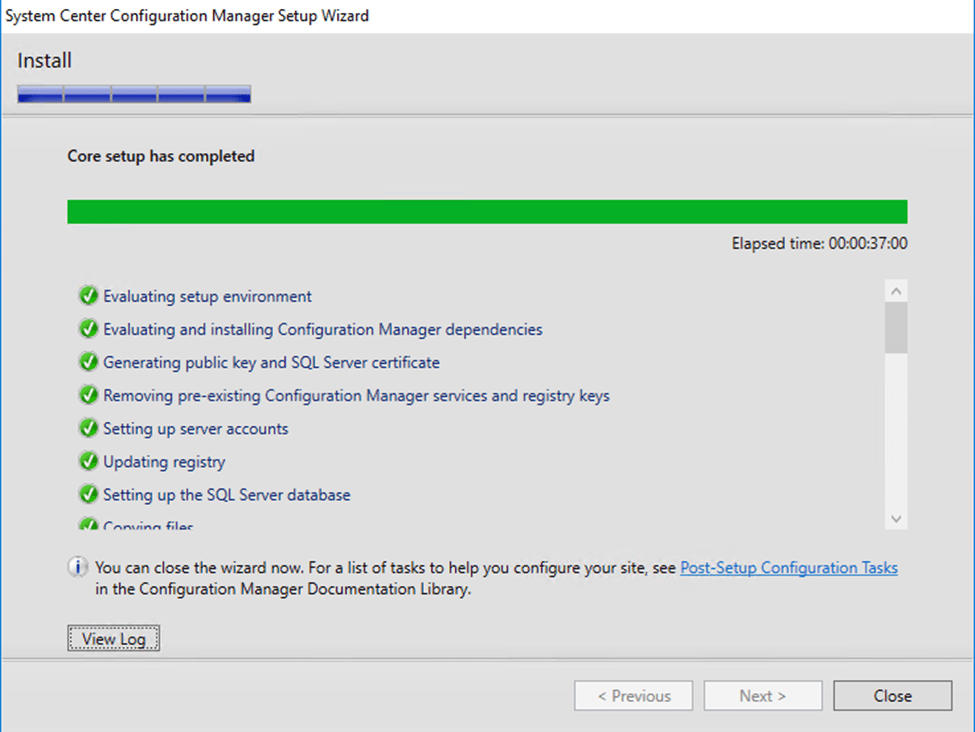The height and width of the screenshot is (732, 975).
Task: Click checkmark beside Generating public key step
Action: click(88, 362)
